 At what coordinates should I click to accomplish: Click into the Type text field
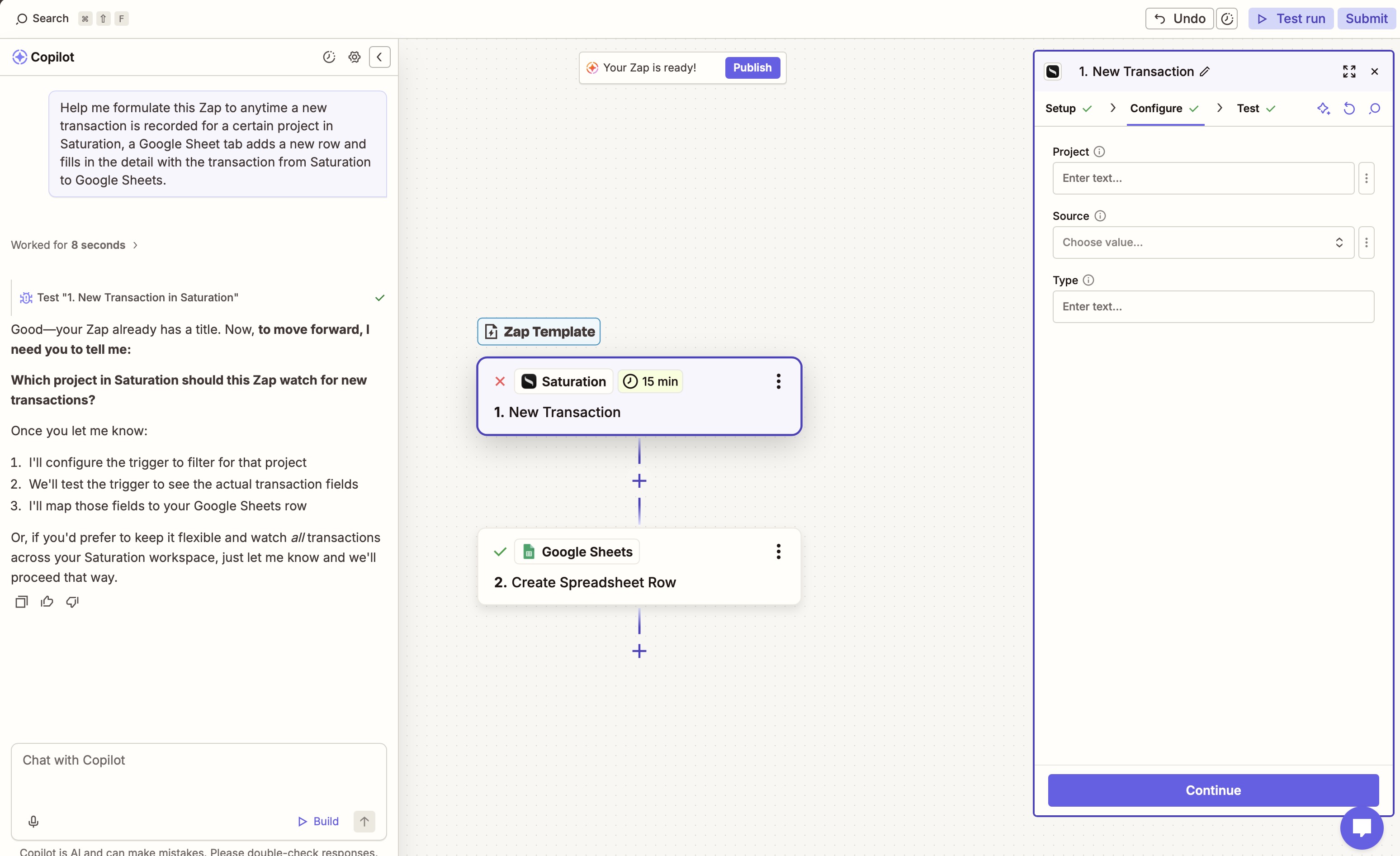1213,306
